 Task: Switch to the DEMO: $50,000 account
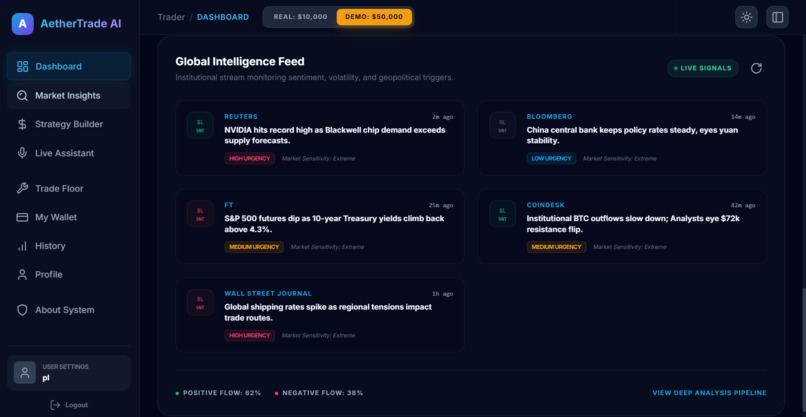pos(374,17)
